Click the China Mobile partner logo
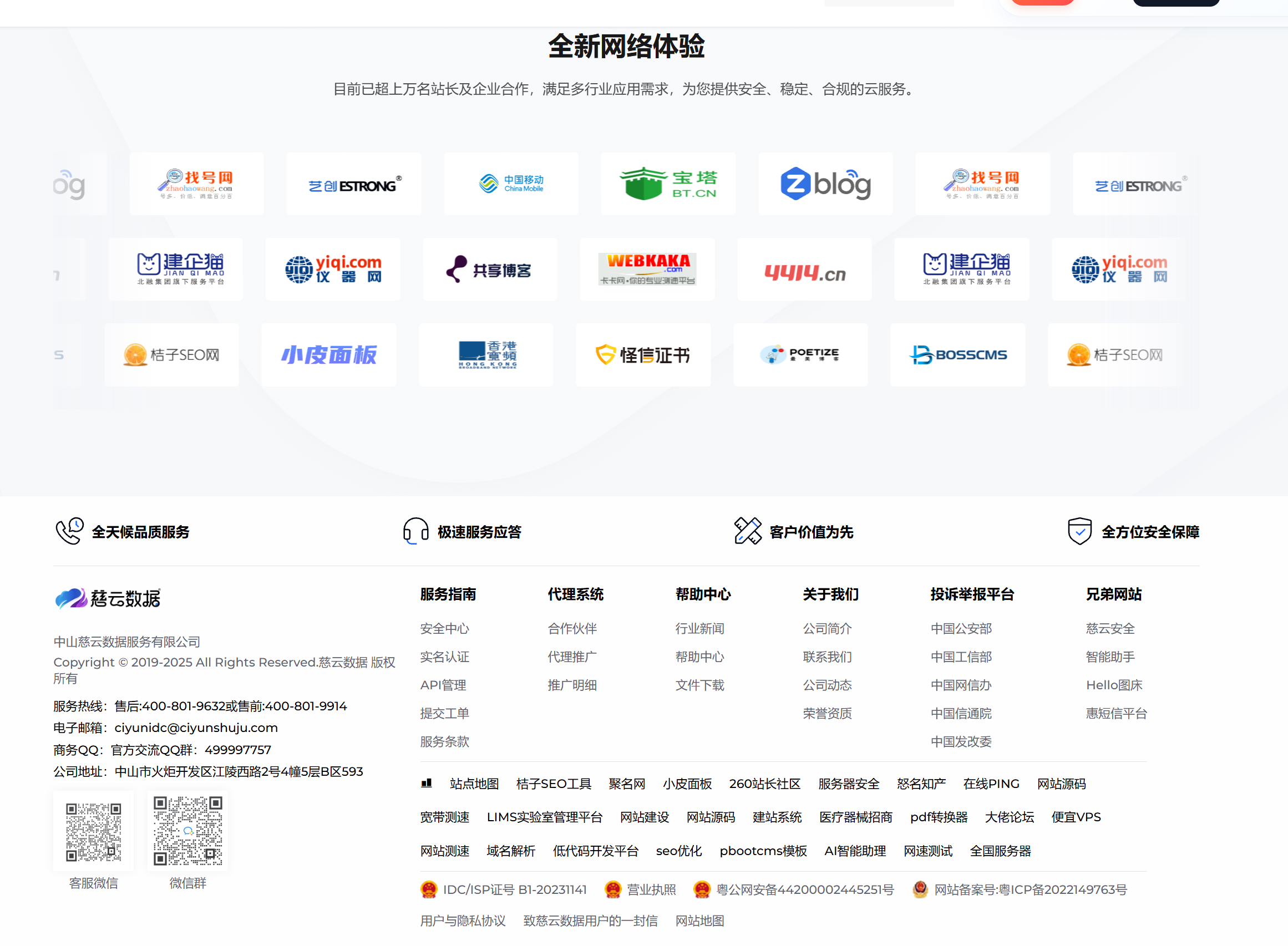This screenshot has height=946, width=1288. click(511, 184)
